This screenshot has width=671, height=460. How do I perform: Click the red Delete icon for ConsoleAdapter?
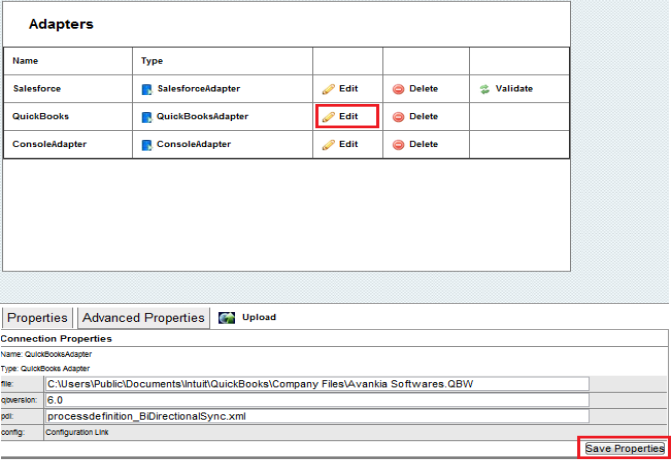[x=398, y=145]
